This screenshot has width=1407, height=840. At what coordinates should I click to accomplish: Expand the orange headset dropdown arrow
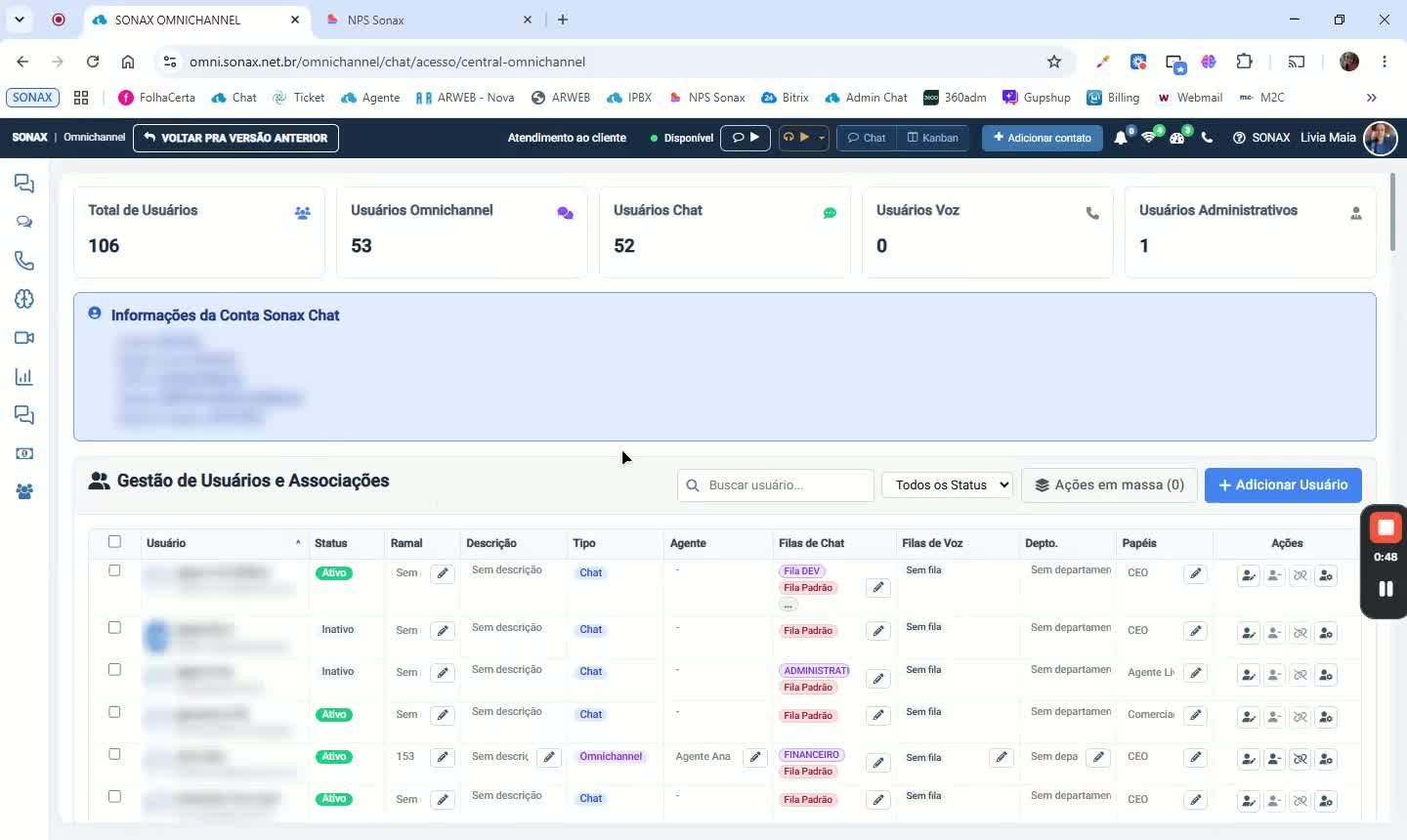(x=822, y=138)
